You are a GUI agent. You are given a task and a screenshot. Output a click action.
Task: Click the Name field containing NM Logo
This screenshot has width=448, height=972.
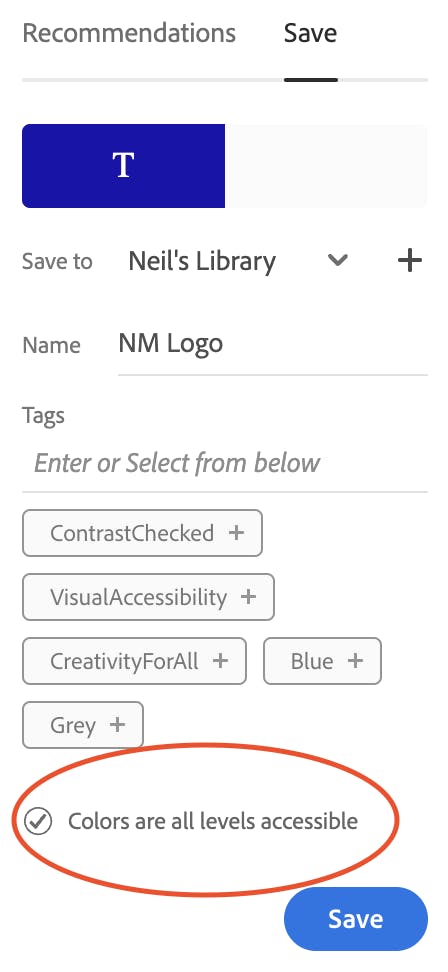tap(273, 345)
